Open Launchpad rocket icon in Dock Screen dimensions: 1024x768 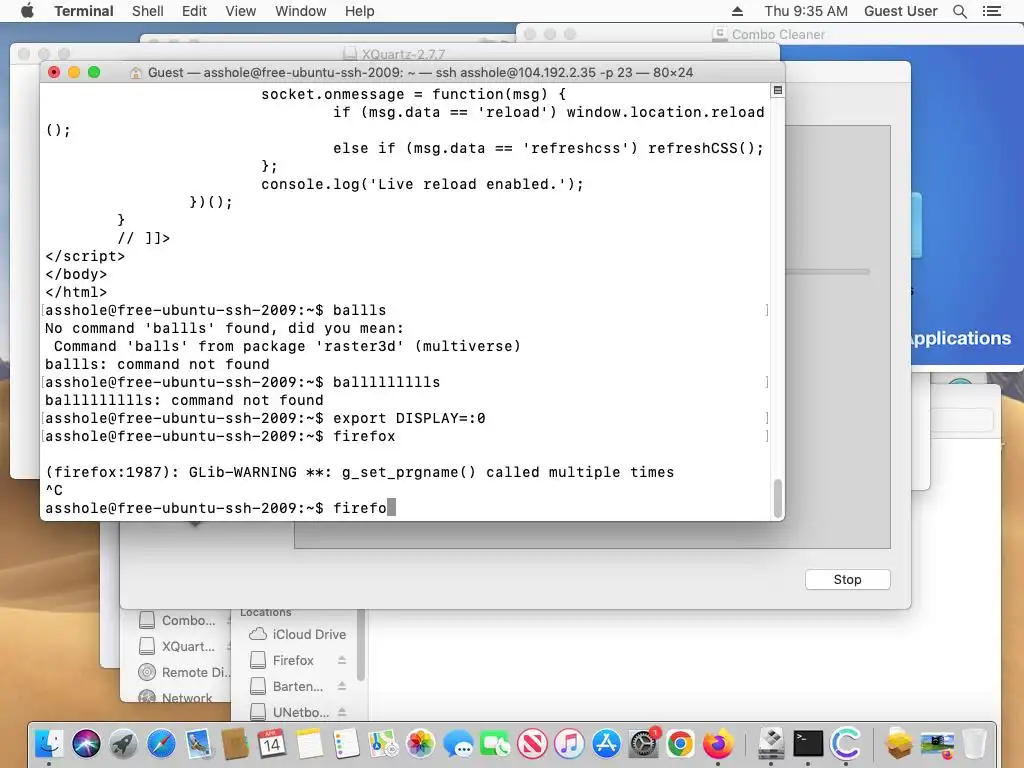click(123, 743)
